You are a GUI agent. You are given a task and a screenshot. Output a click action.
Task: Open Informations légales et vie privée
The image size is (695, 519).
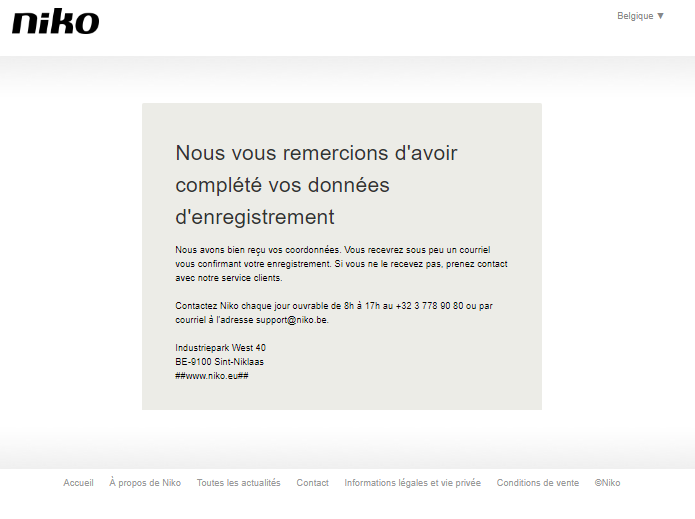pos(412,483)
